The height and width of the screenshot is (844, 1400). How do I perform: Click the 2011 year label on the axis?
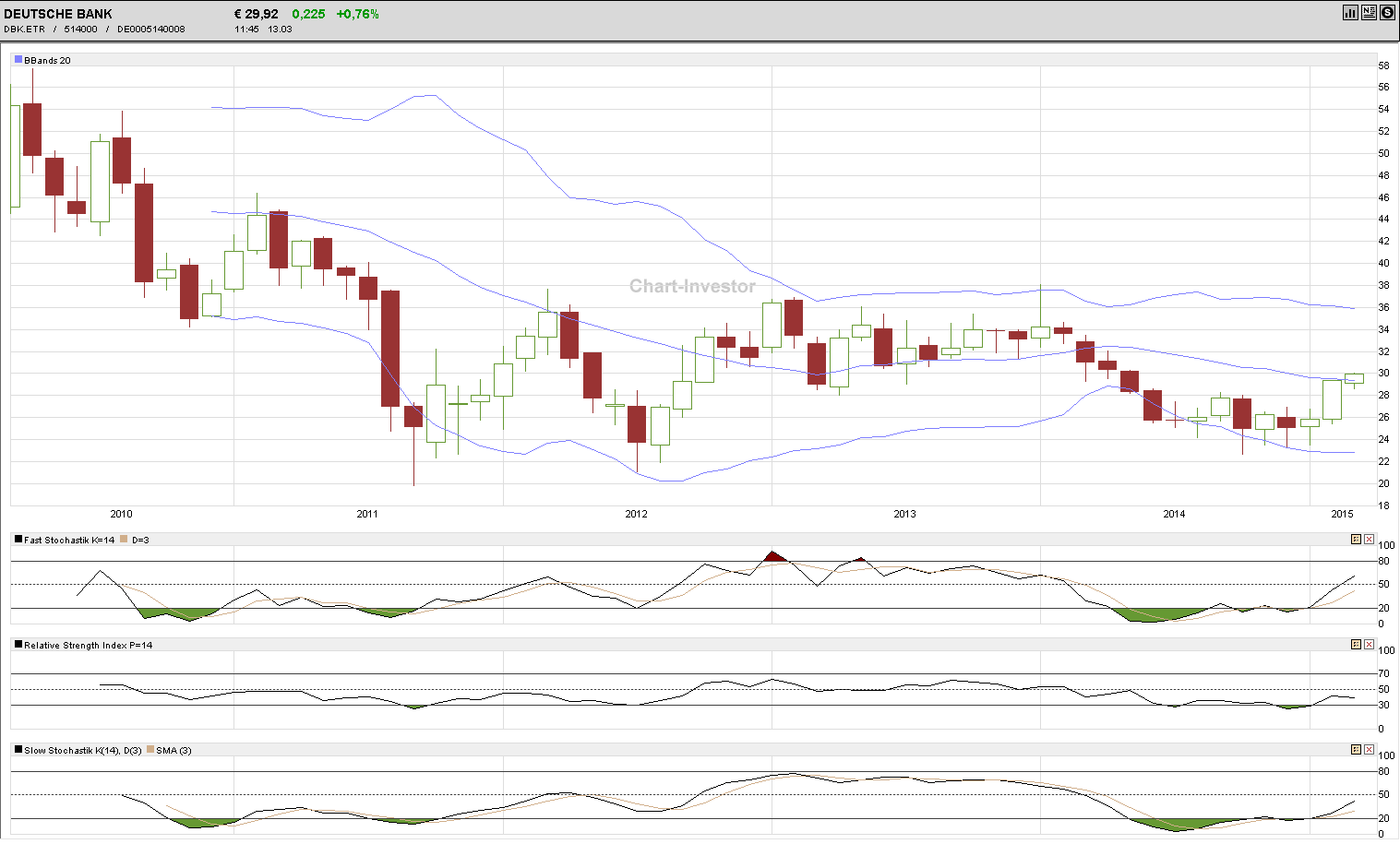coord(367,514)
